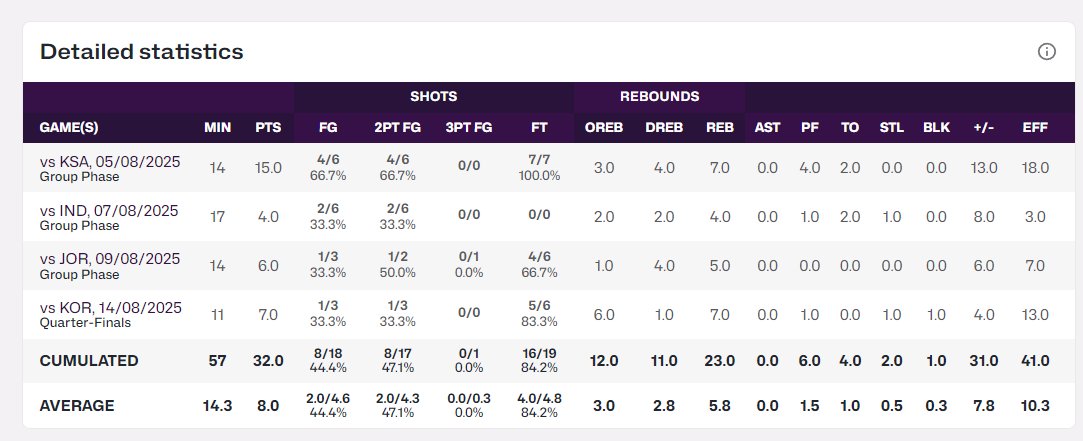Image resolution: width=1083 pixels, height=441 pixels.
Task: Click the AVERAGE row label
Action: point(77,406)
